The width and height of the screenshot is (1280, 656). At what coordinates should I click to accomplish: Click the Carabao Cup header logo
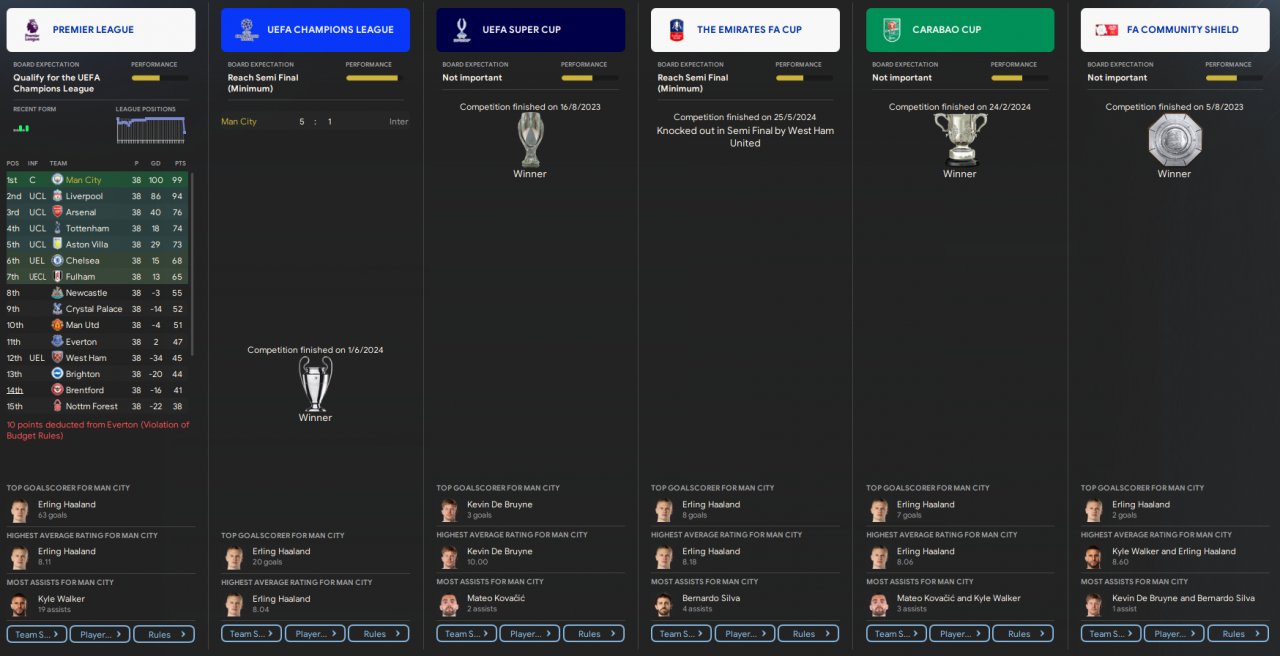[x=891, y=30]
